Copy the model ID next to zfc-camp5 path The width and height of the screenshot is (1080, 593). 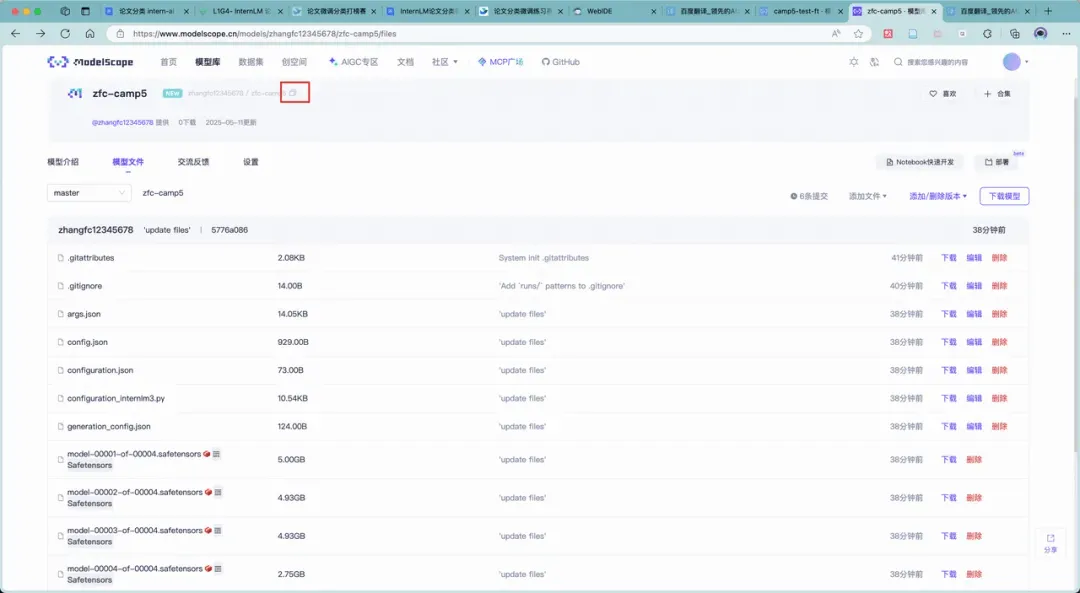coord(293,93)
